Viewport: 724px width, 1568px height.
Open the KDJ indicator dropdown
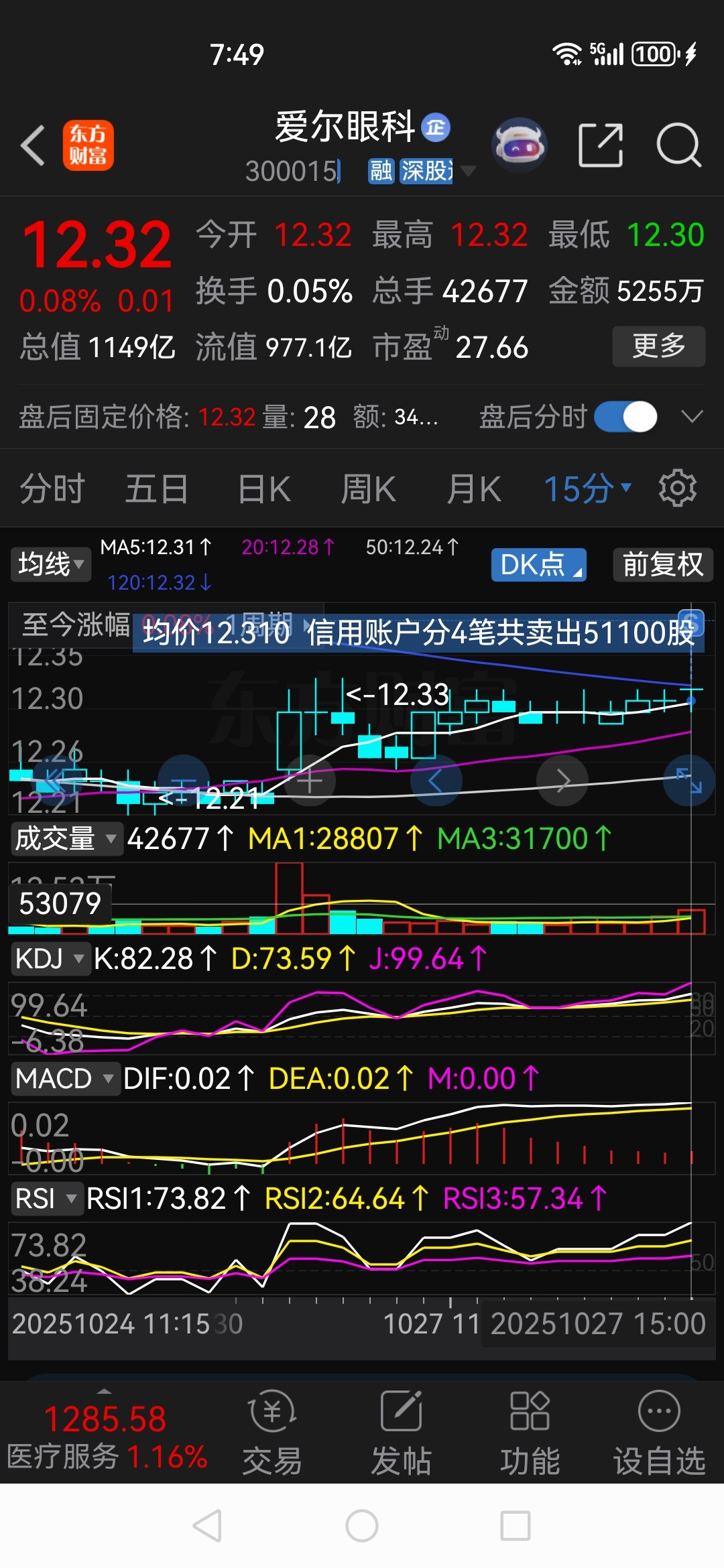pyautogui.click(x=50, y=958)
